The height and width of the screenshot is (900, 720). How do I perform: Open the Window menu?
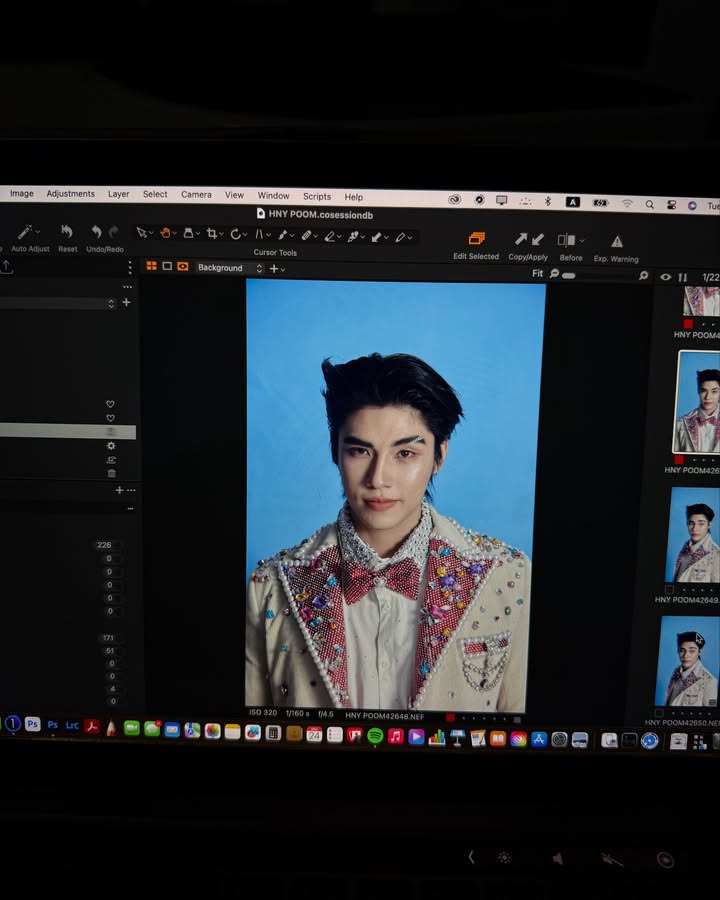pyautogui.click(x=273, y=196)
